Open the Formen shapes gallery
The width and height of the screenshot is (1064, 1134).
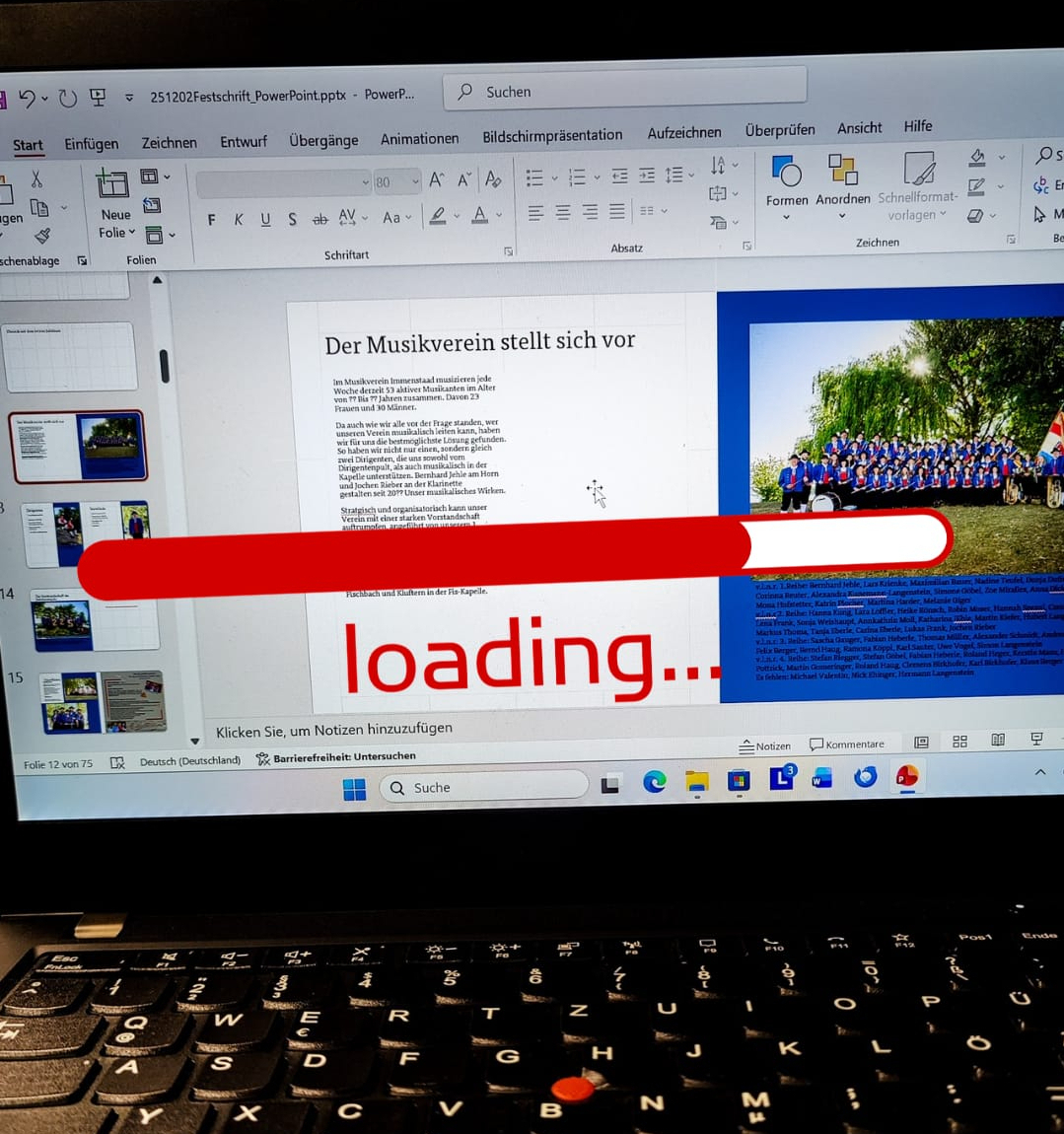point(786,186)
